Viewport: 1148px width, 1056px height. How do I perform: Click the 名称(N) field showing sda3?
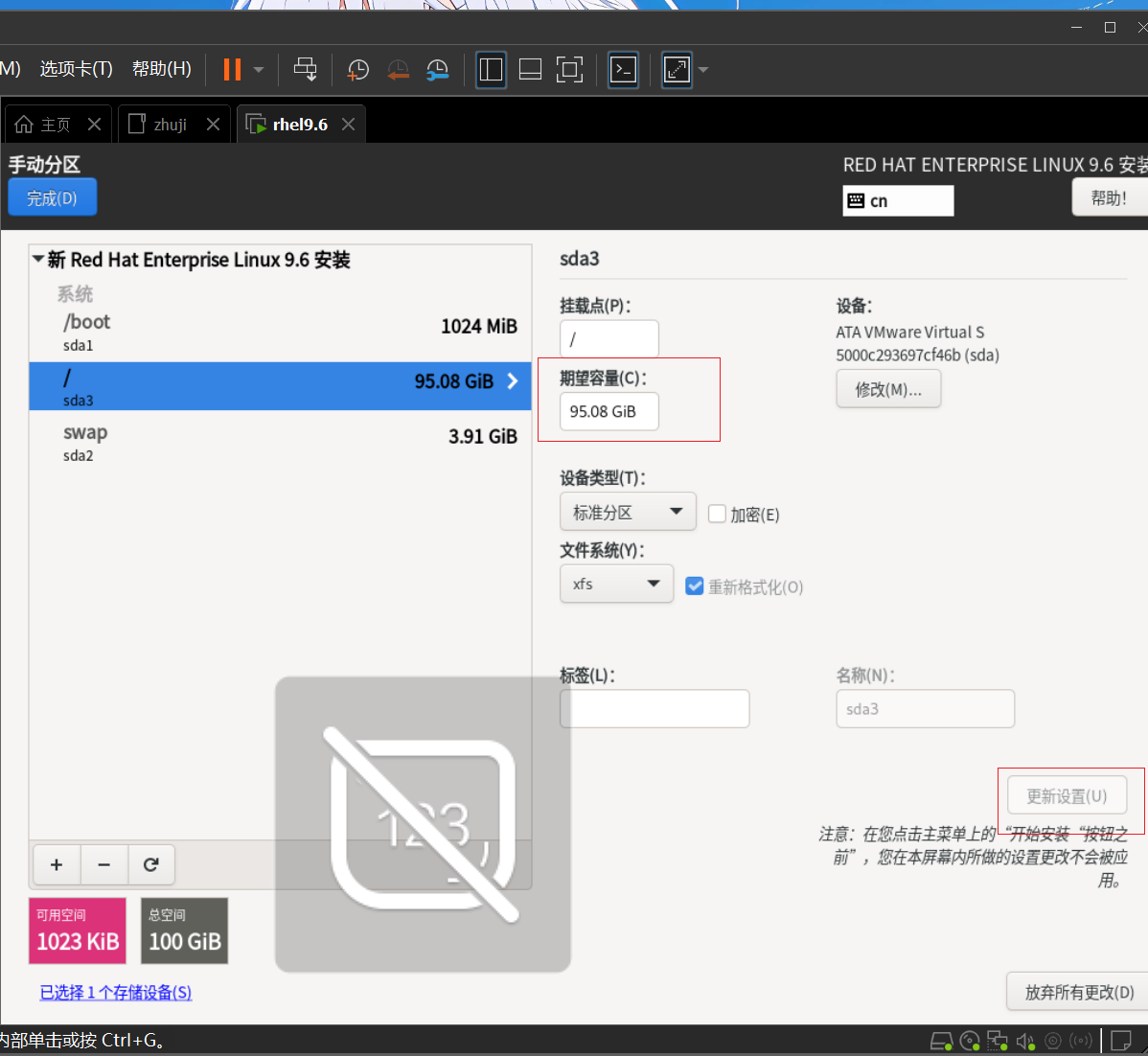926,708
